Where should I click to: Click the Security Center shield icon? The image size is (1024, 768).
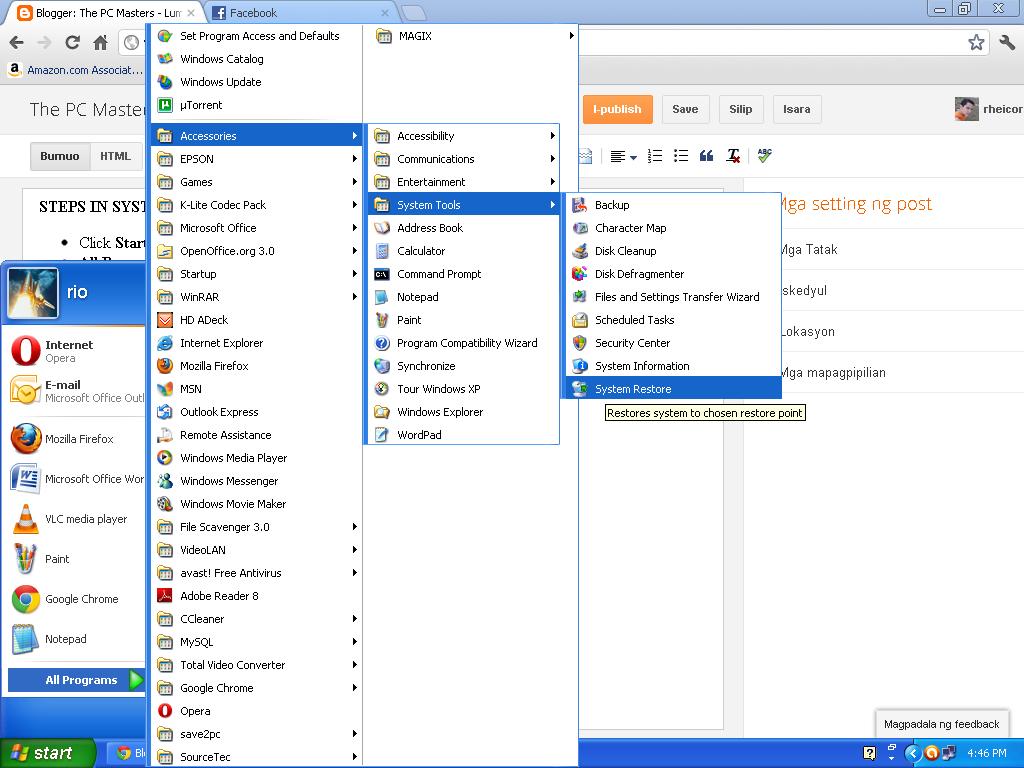(579, 343)
